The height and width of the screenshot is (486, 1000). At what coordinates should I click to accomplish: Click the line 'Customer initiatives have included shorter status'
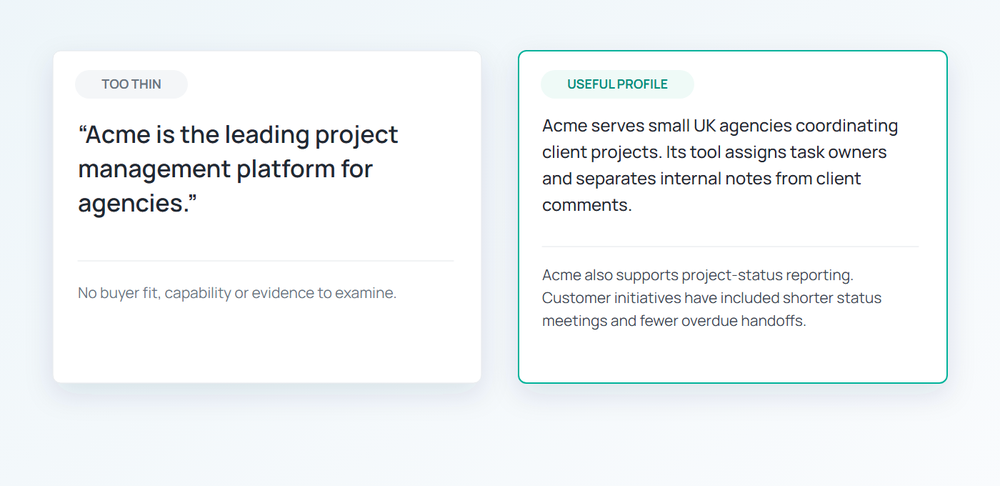712,298
